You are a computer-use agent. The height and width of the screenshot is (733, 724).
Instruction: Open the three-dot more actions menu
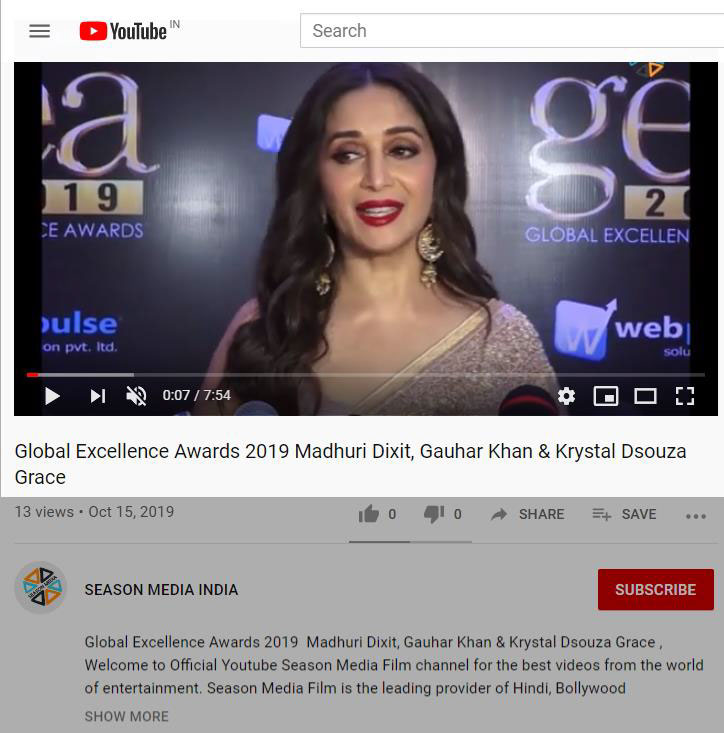coord(695,516)
